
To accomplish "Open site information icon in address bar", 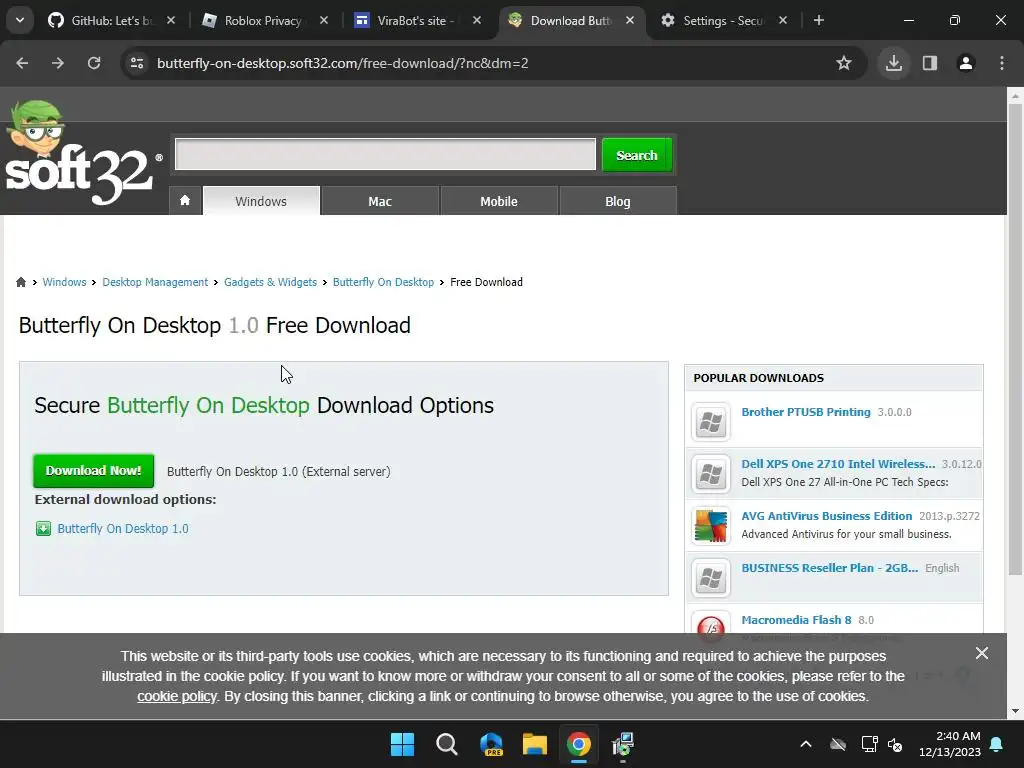I will coord(137,63).
